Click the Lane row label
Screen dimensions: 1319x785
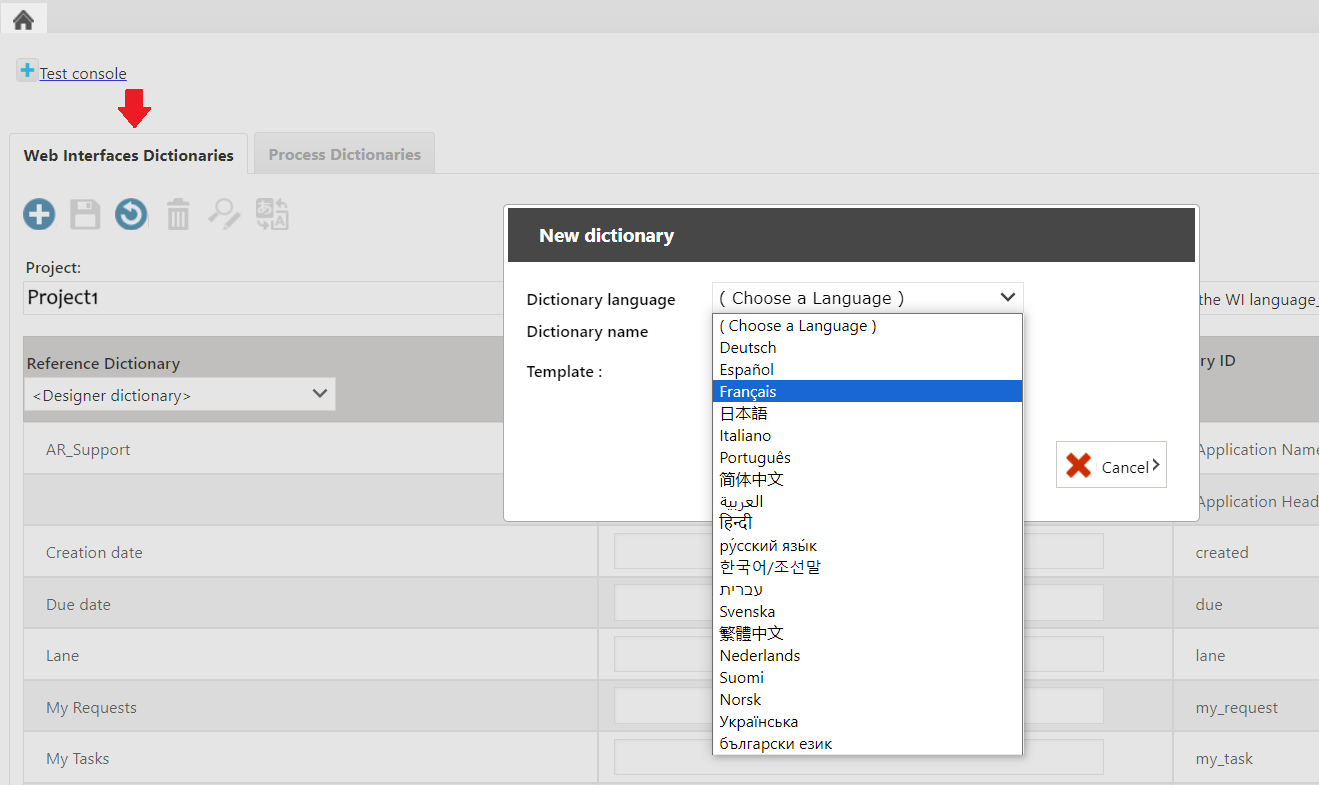click(62, 656)
